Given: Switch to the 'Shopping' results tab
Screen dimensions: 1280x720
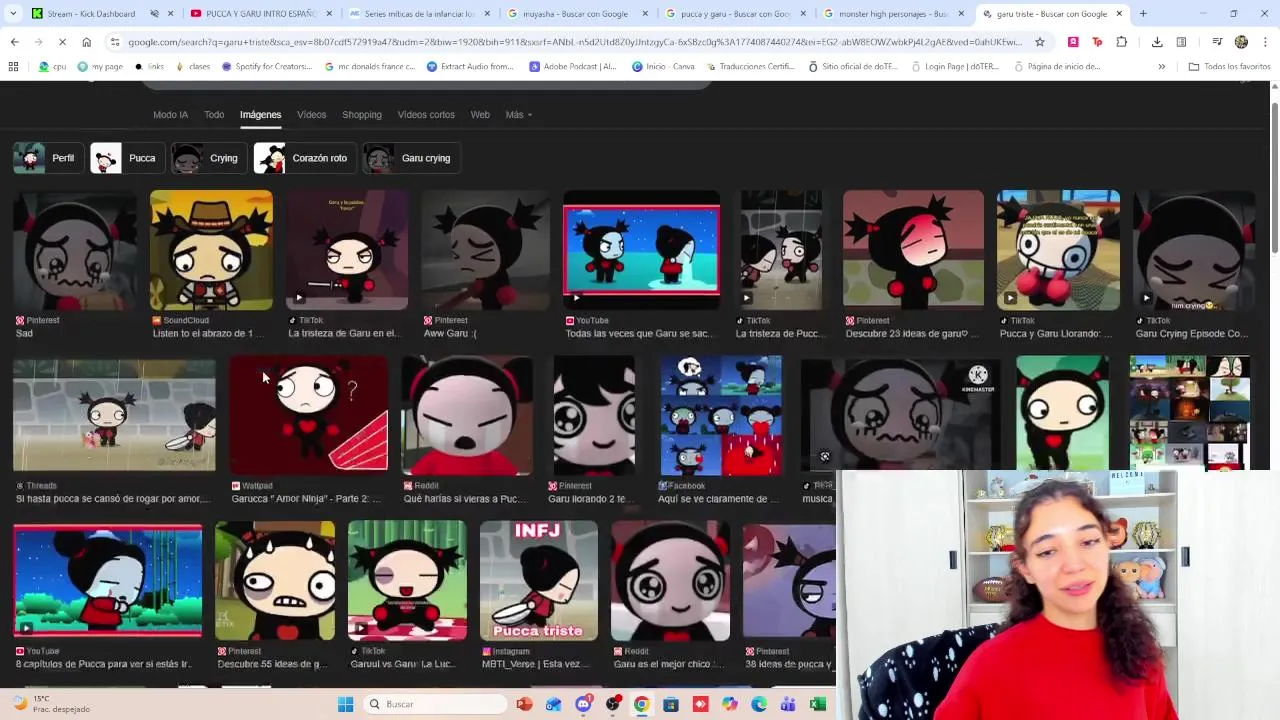Looking at the screenshot, I should (x=362, y=115).
